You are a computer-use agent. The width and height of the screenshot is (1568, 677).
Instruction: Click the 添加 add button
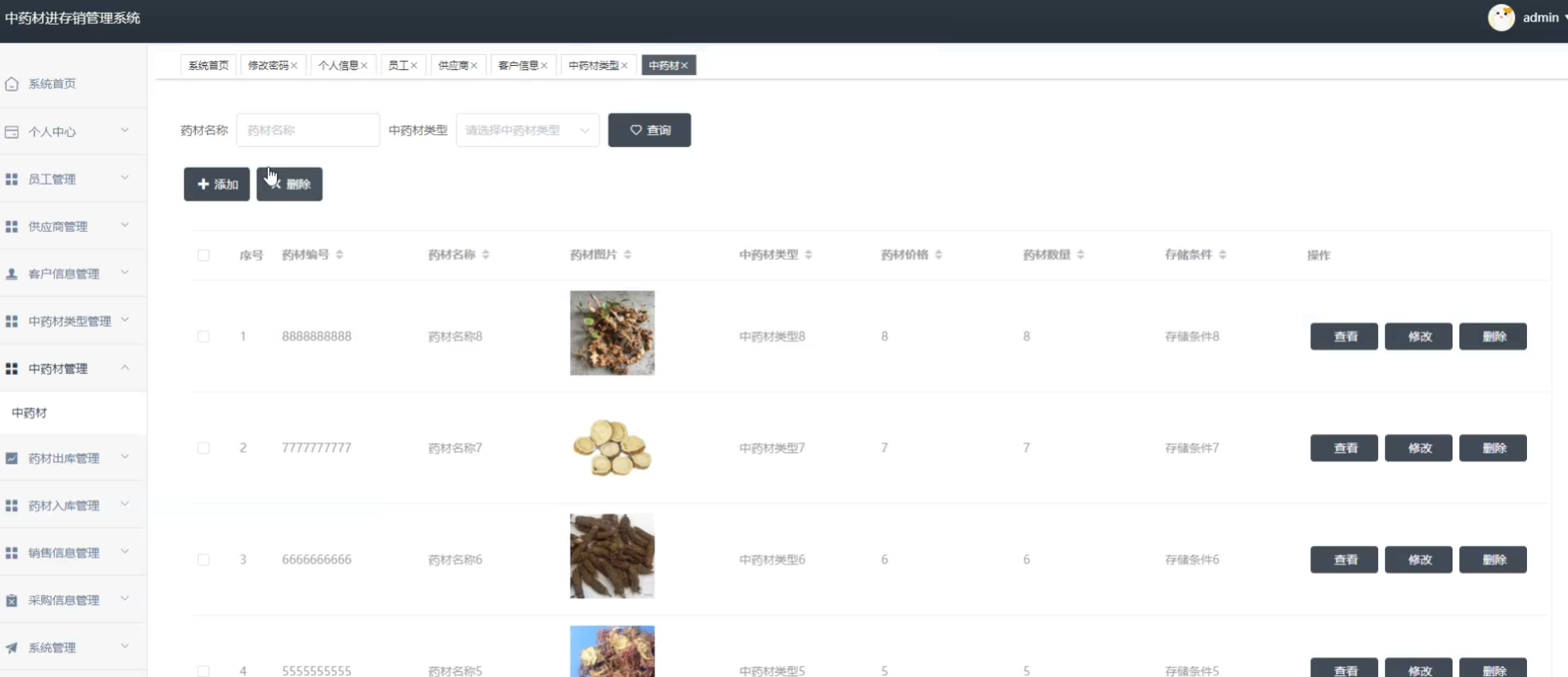click(216, 184)
